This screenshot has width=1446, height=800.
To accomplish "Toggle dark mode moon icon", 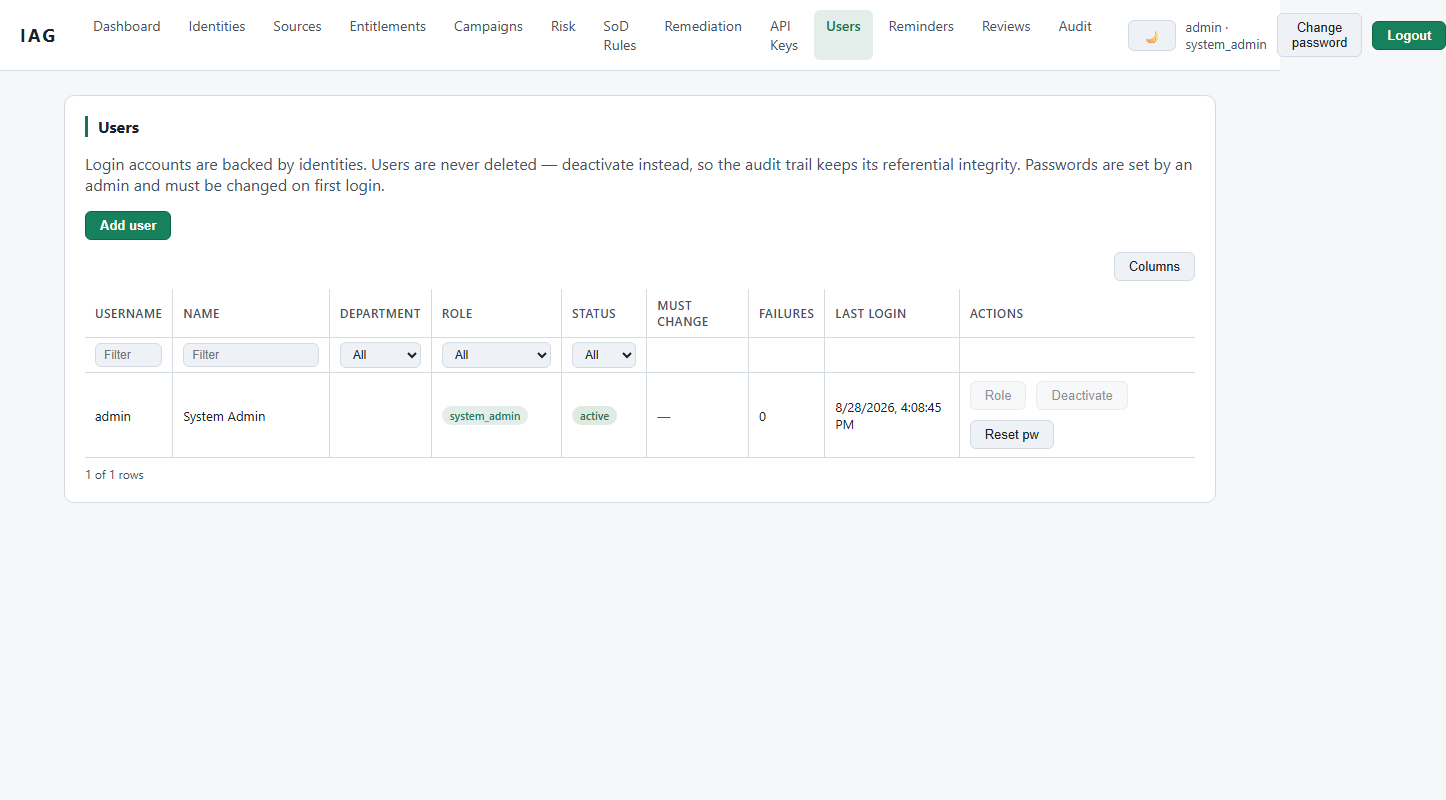I will click(x=1151, y=36).
